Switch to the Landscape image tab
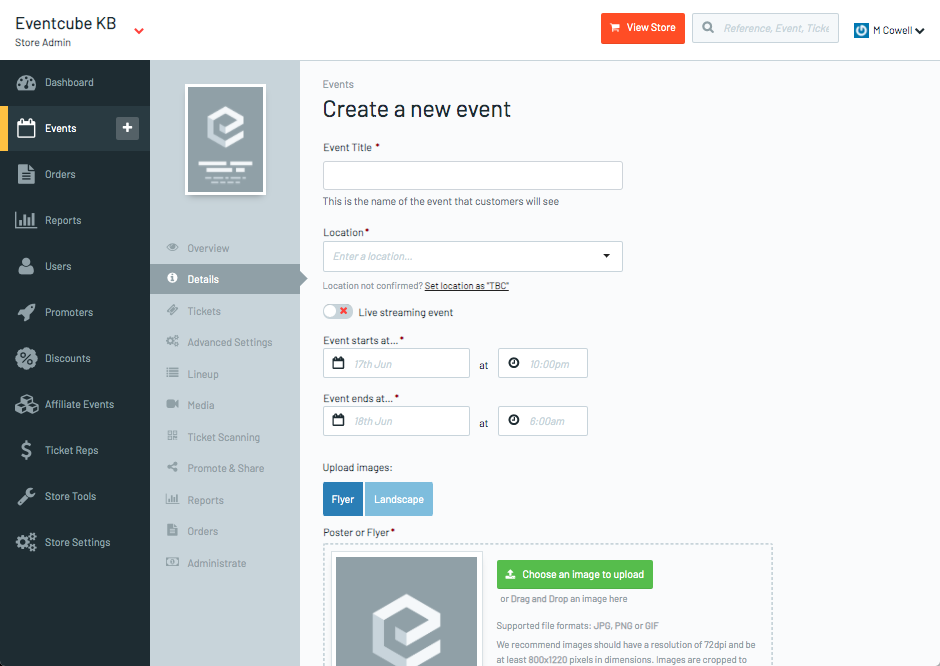 399,497
